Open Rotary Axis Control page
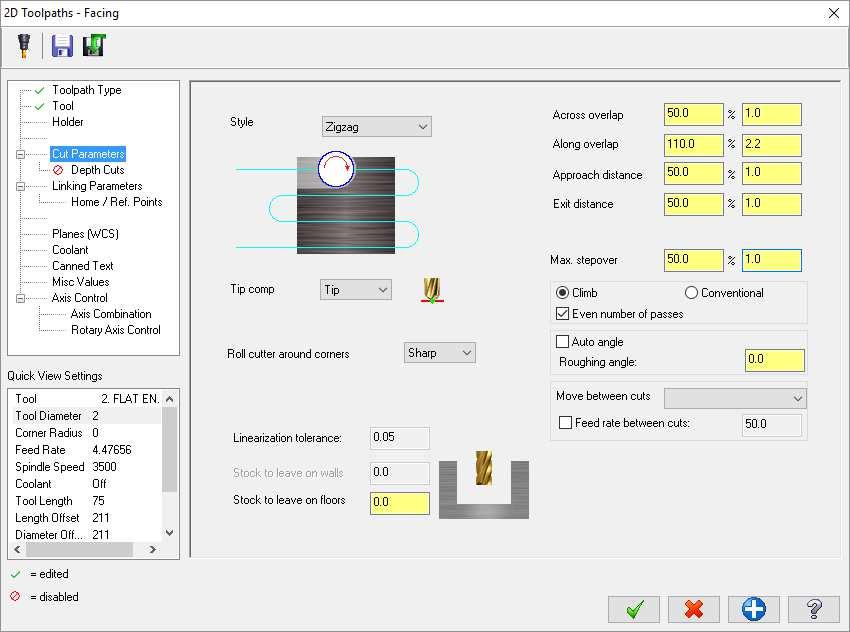 [116, 330]
